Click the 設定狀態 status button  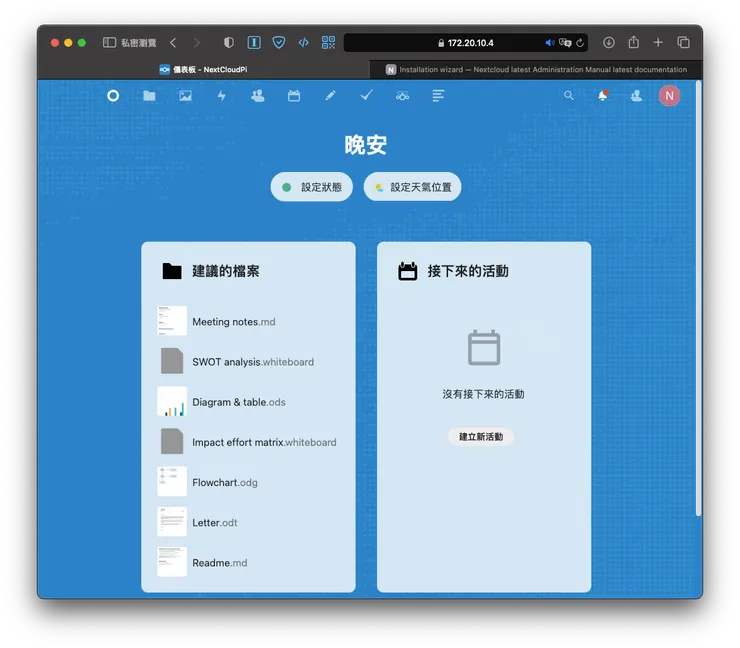[311, 187]
